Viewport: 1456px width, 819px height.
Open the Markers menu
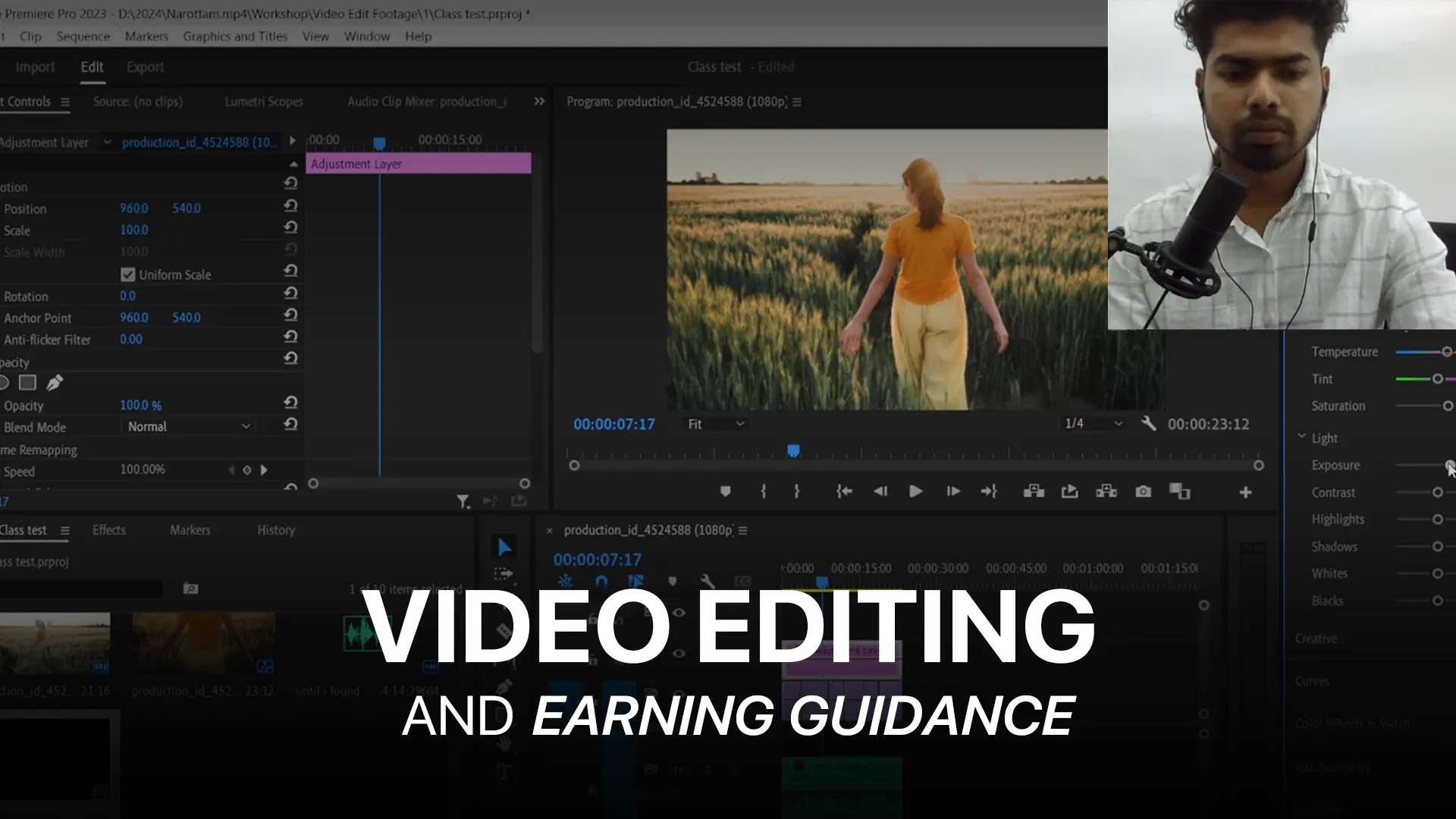[146, 36]
